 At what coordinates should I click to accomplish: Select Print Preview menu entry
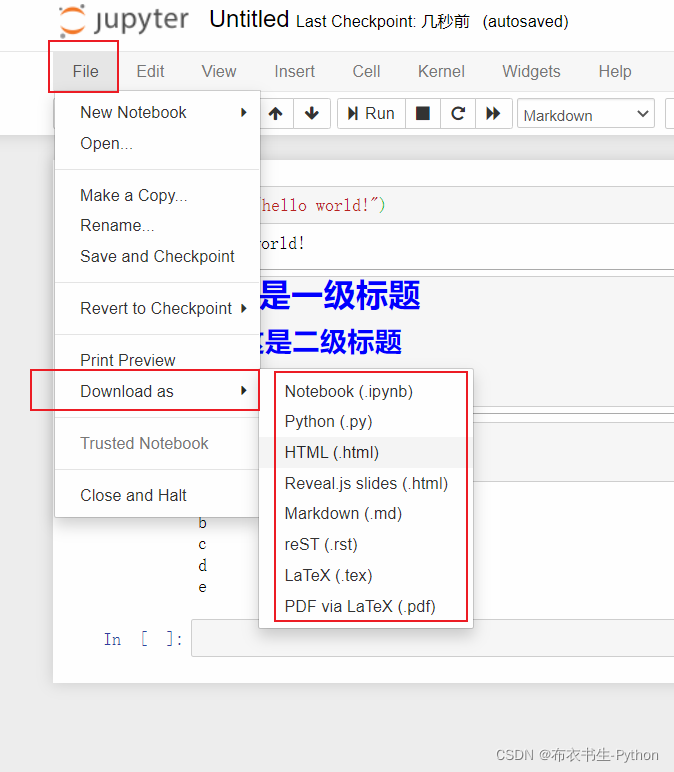158,360
